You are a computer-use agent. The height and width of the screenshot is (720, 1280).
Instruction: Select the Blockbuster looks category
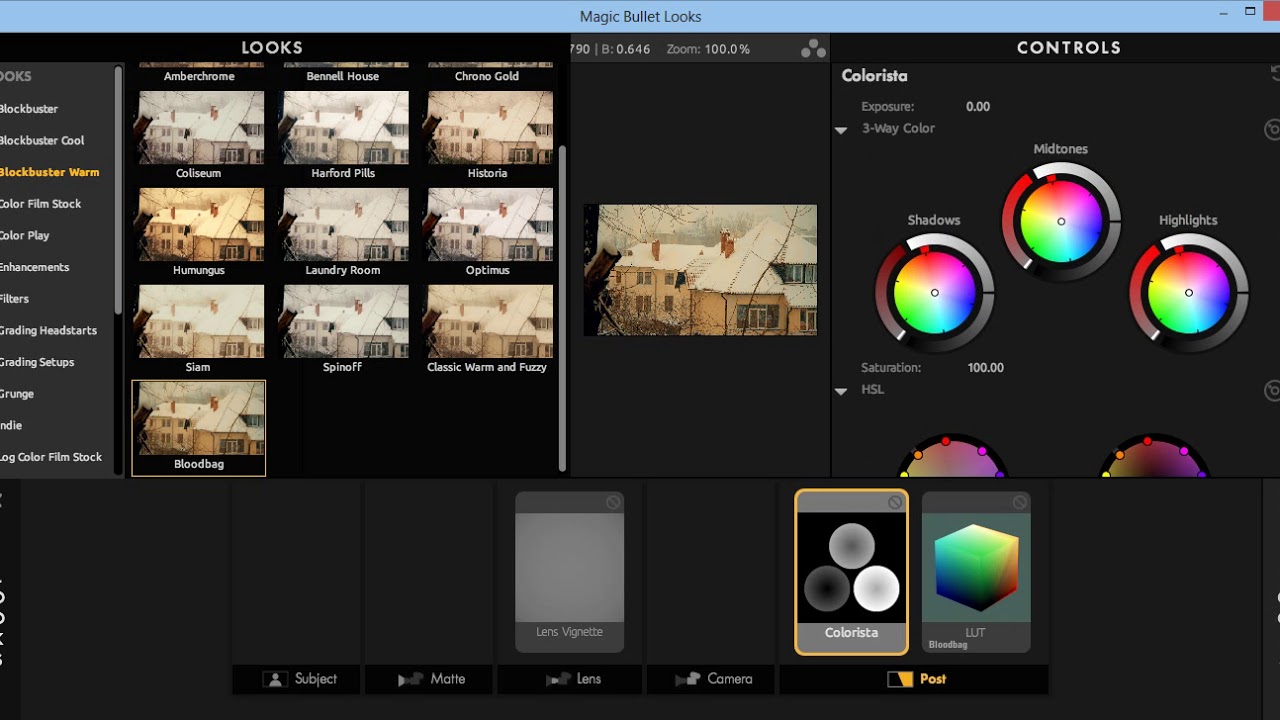[x=29, y=108]
